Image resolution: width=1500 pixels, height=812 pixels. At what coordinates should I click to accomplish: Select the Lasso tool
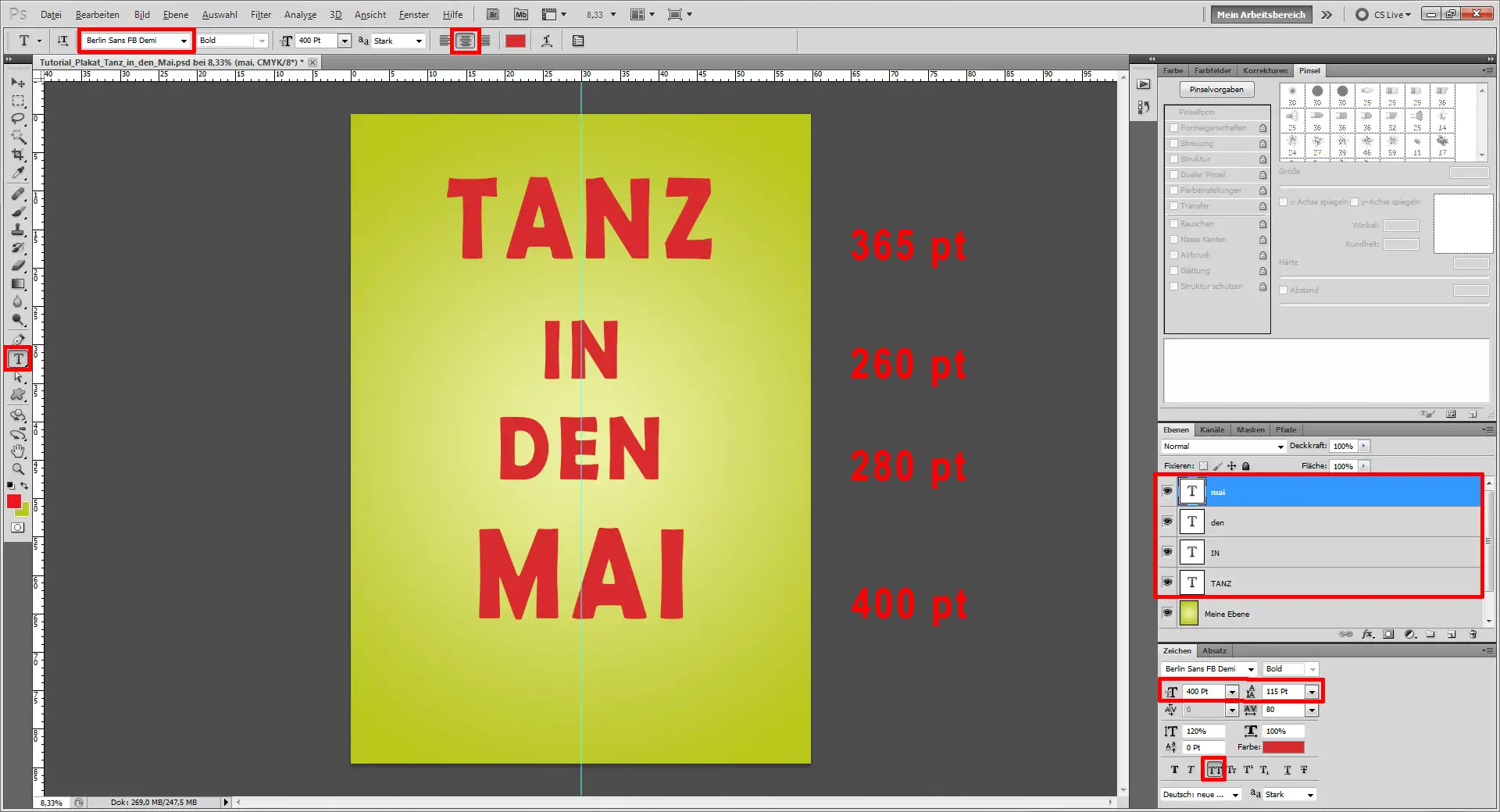pyautogui.click(x=17, y=118)
